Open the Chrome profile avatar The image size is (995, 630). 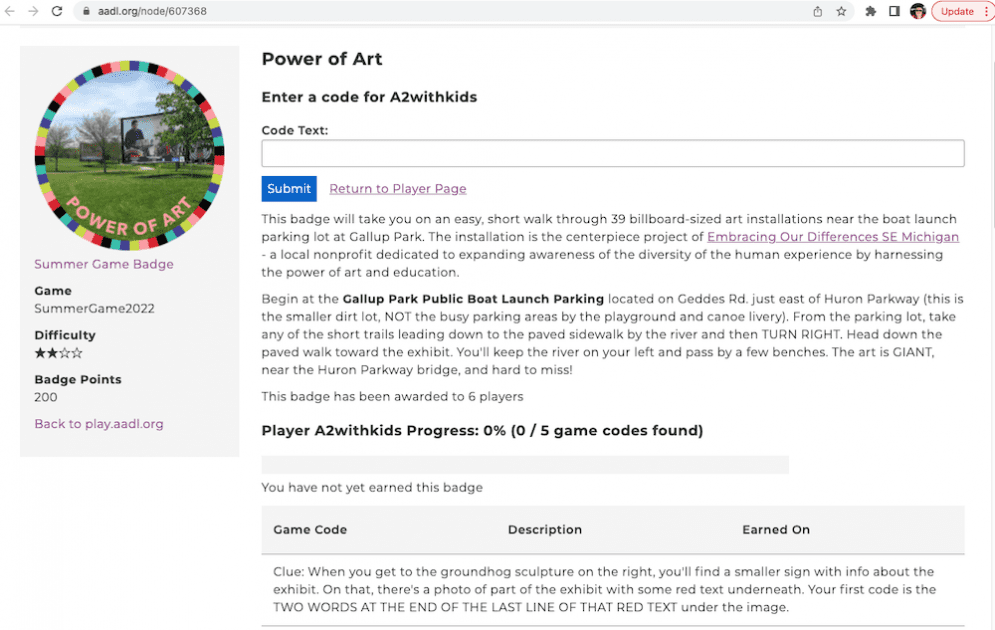(x=917, y=12)
